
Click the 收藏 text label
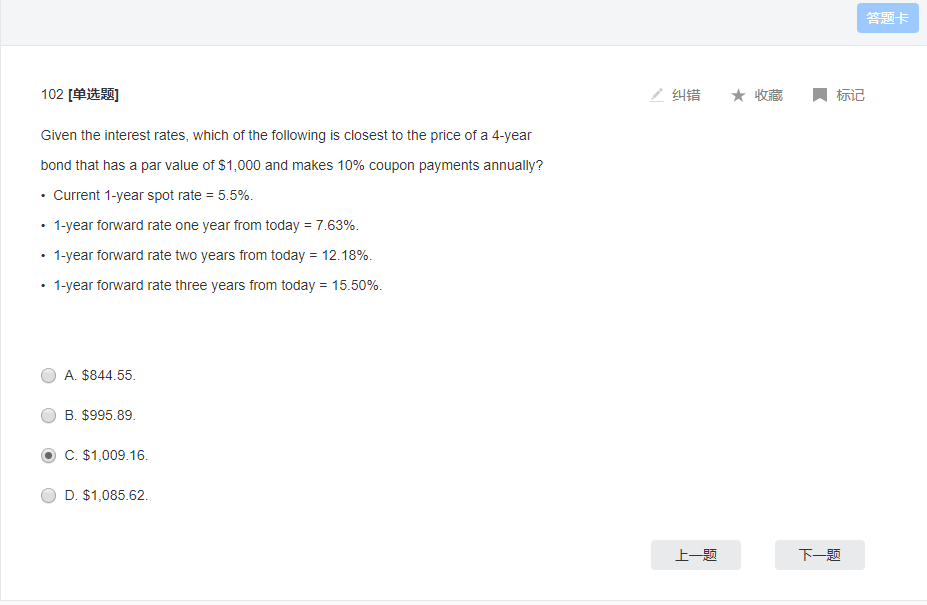click(768, 95)
